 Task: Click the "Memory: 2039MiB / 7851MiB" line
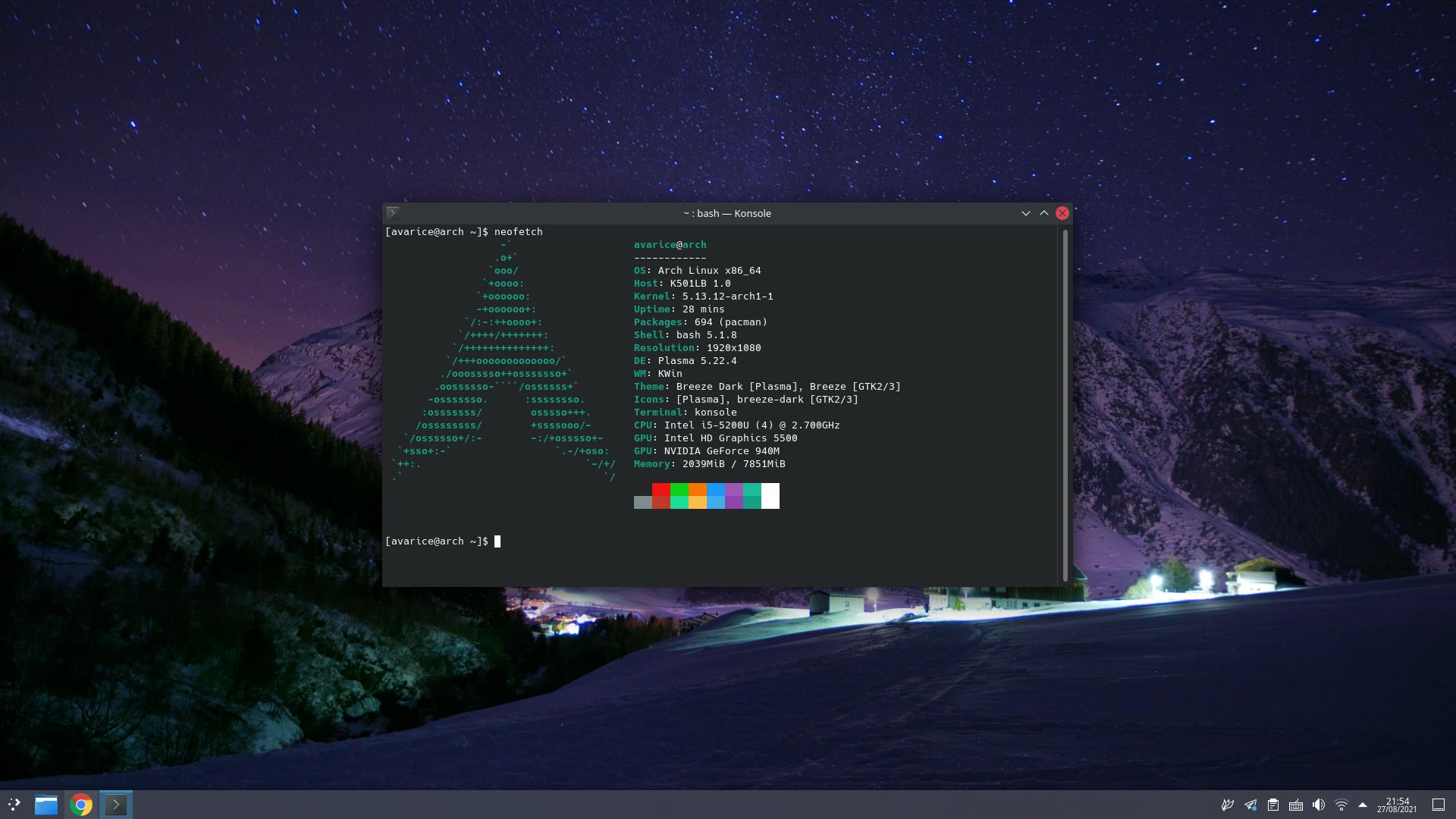710,464
